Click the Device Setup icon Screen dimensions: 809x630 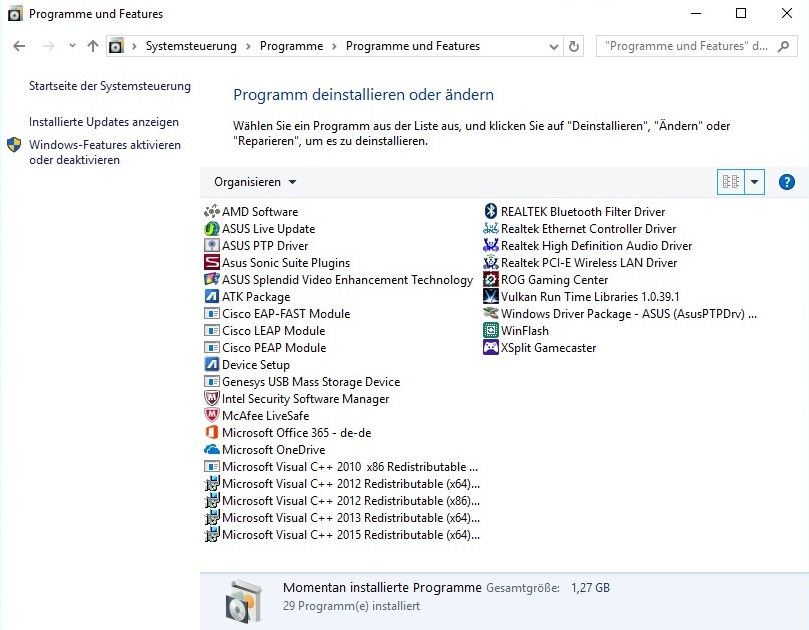pos(212,365)
